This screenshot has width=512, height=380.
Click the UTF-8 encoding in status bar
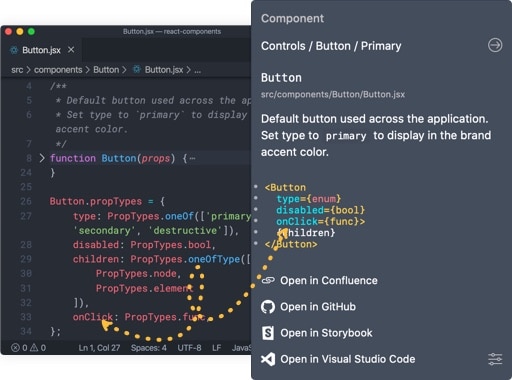189,348
